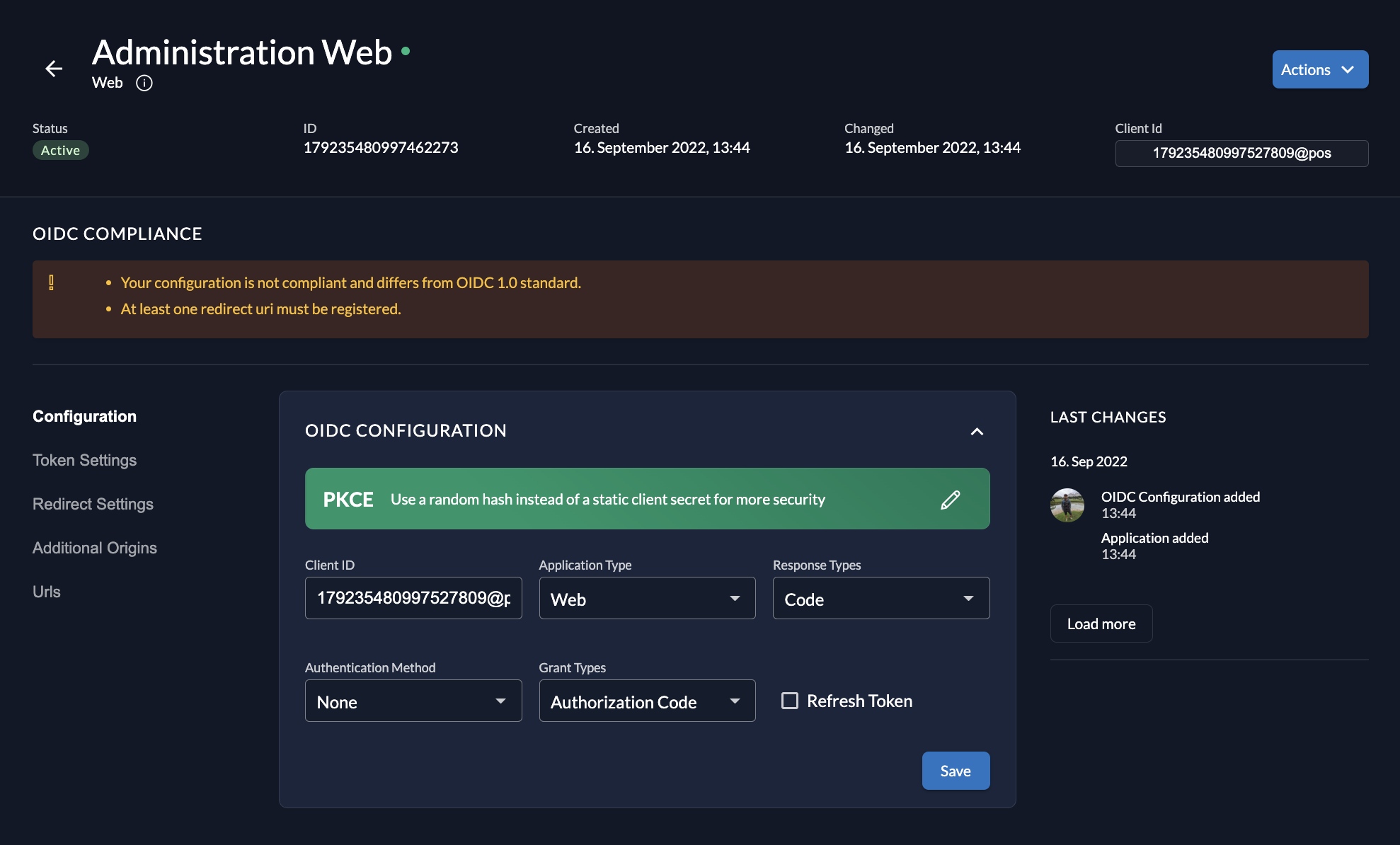Click the PKCE edit pencil icon
1400x845 pixels.
pos(950,500)
